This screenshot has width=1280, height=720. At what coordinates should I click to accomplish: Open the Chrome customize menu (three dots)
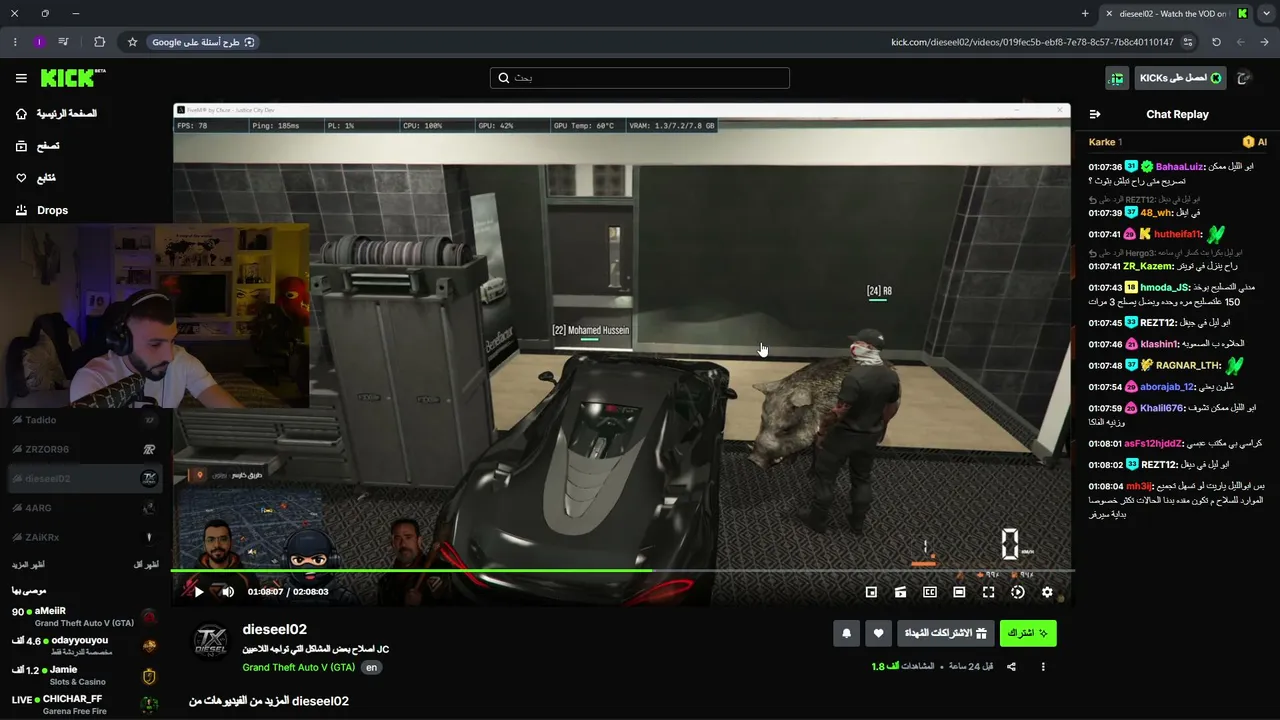[x=14, y=42]
